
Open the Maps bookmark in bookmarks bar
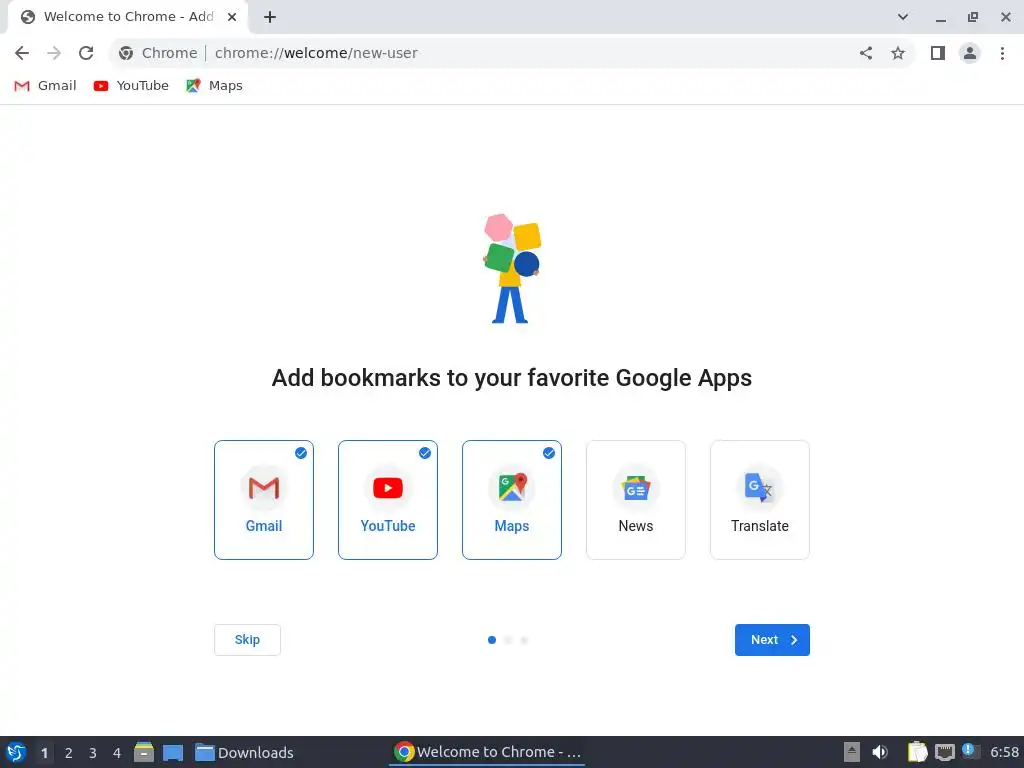[214, 86]
